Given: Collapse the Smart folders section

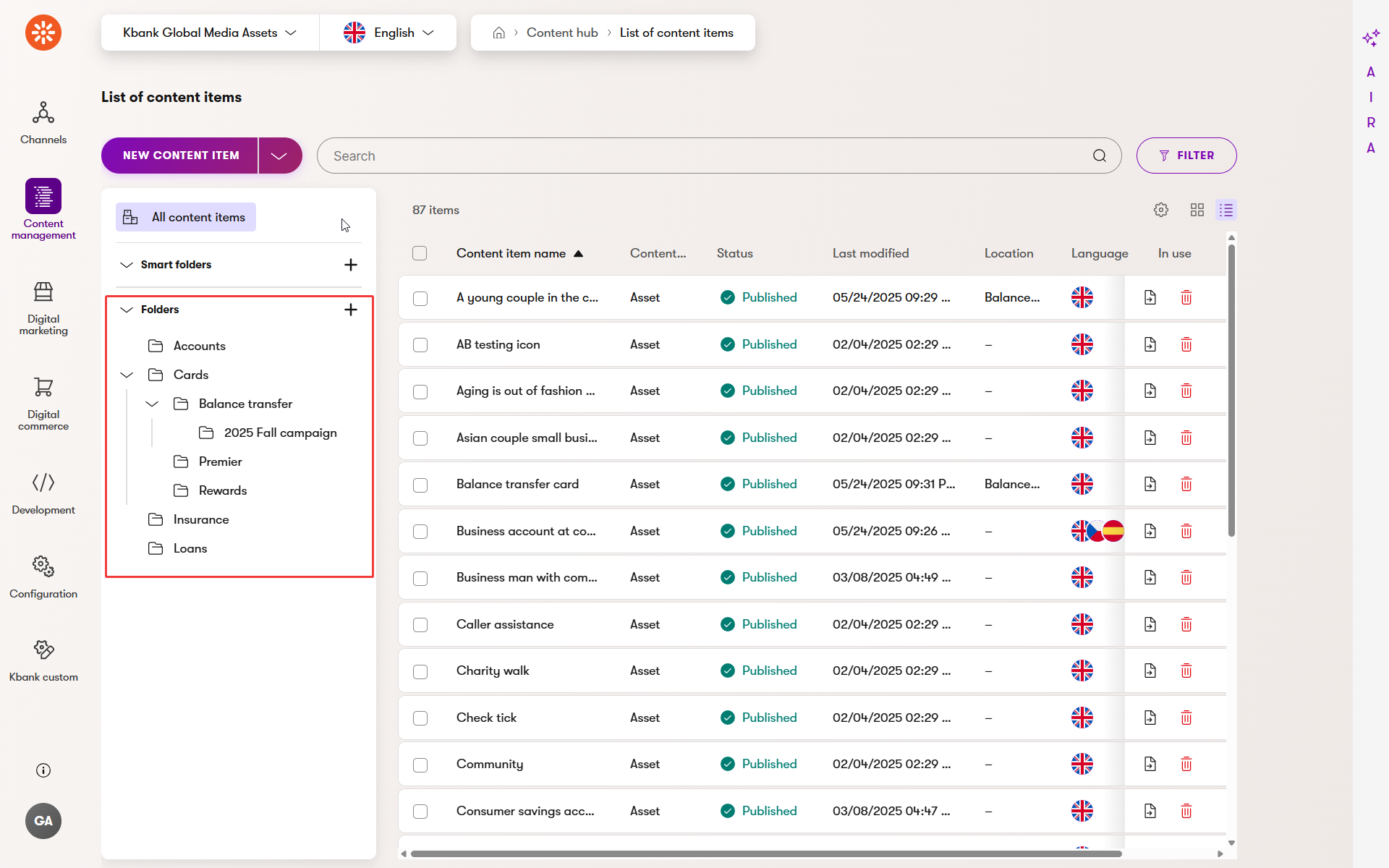Looking at the screenshot, I should click(x=127, y=265).
